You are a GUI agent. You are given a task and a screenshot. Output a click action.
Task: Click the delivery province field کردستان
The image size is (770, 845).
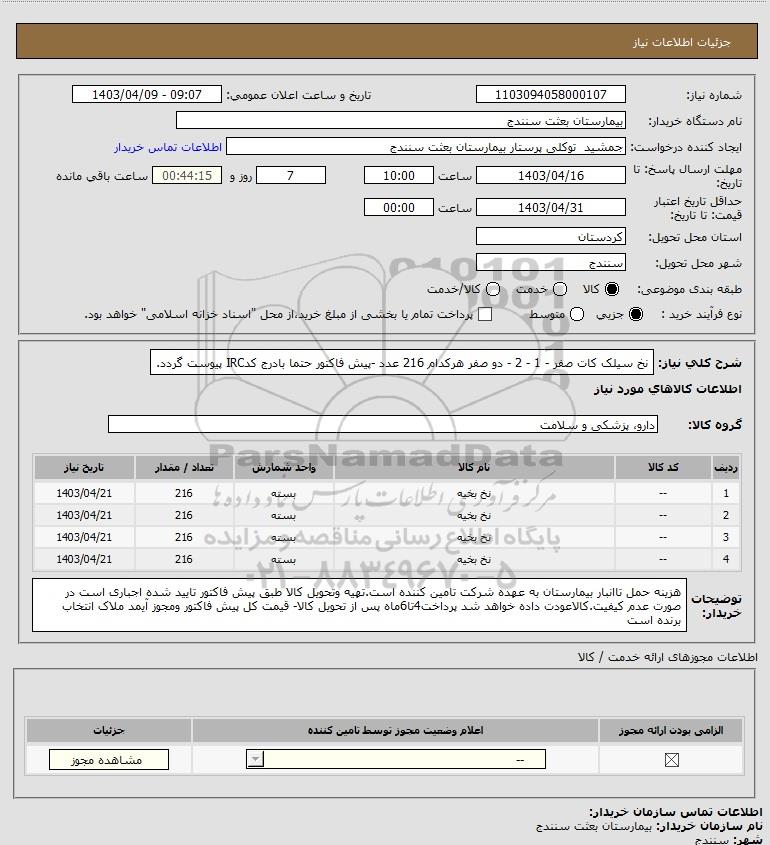551,237
